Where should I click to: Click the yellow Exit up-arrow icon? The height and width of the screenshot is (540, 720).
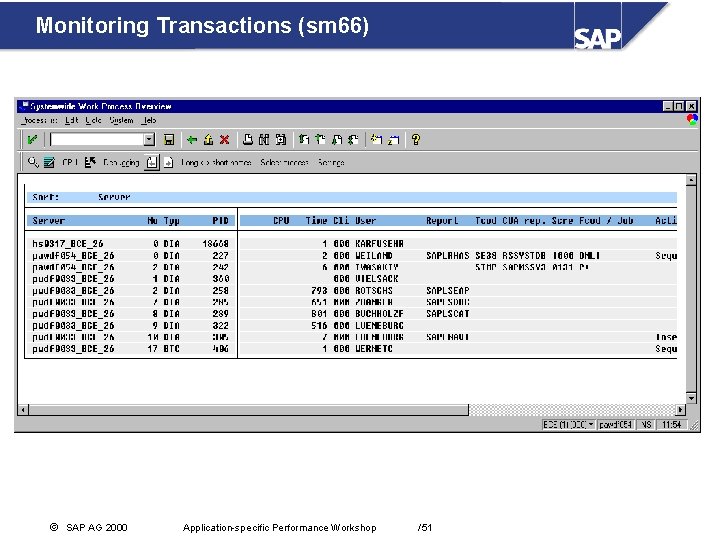[208, 140]
